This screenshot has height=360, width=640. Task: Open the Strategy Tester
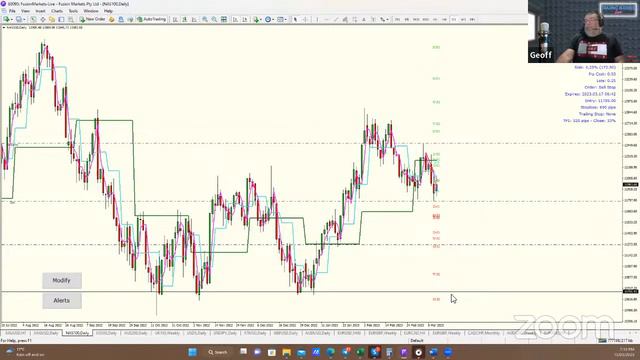pyautogui.click(x=71, y=19)
